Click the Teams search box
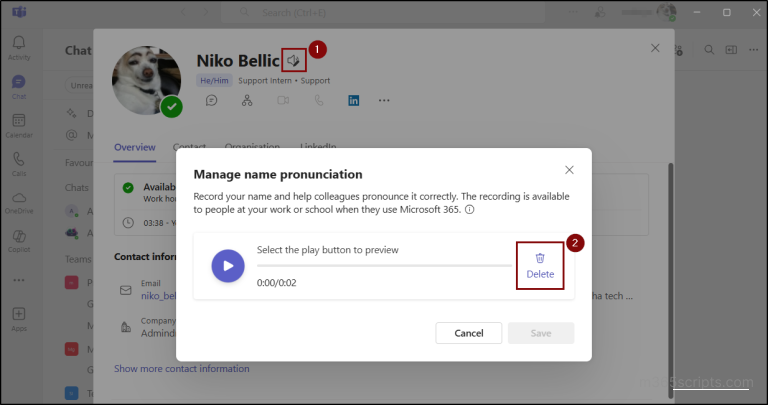The width and height of the screenshot is (768, 405). point(384,13)
